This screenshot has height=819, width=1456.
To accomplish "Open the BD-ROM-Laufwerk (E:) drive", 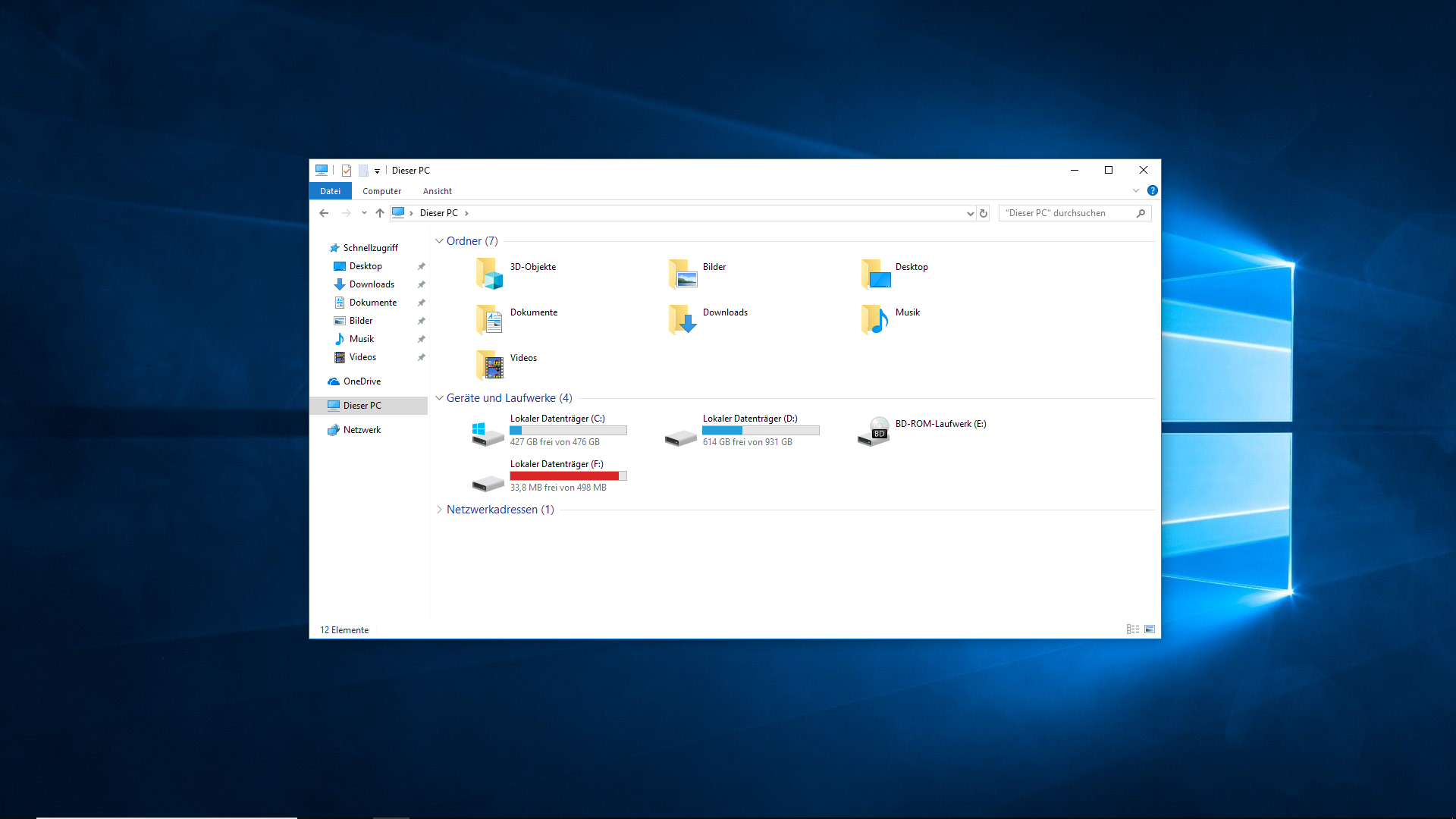I will click(874, 431).
